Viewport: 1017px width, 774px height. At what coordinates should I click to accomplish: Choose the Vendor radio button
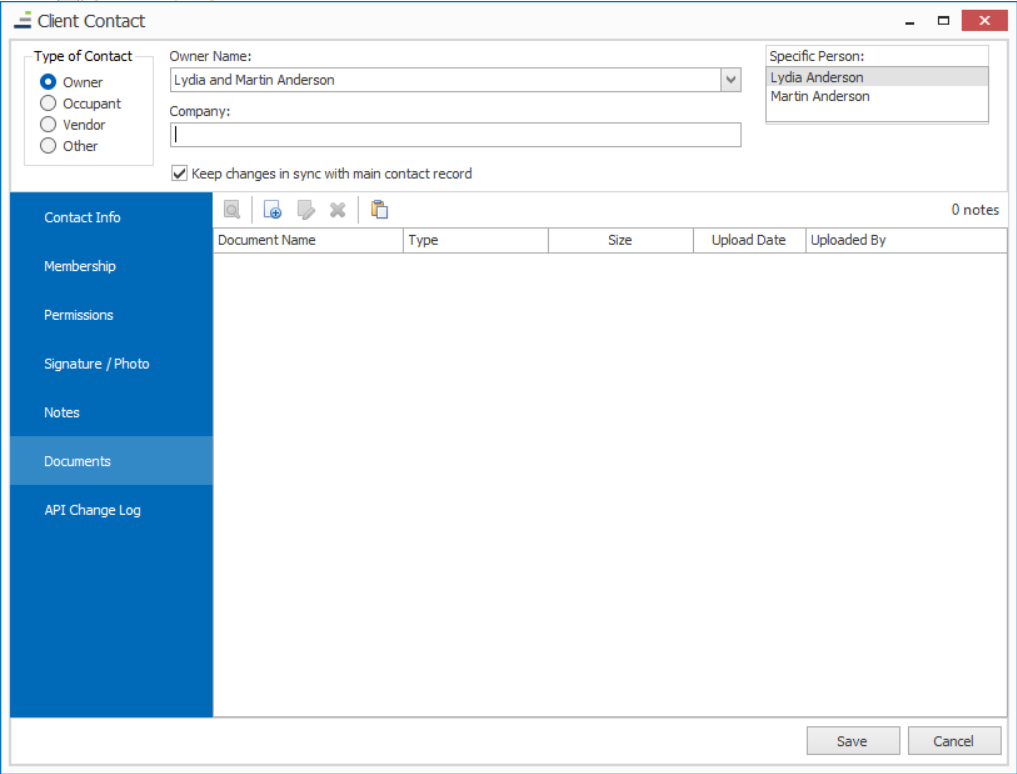click(x=46, y=124)
